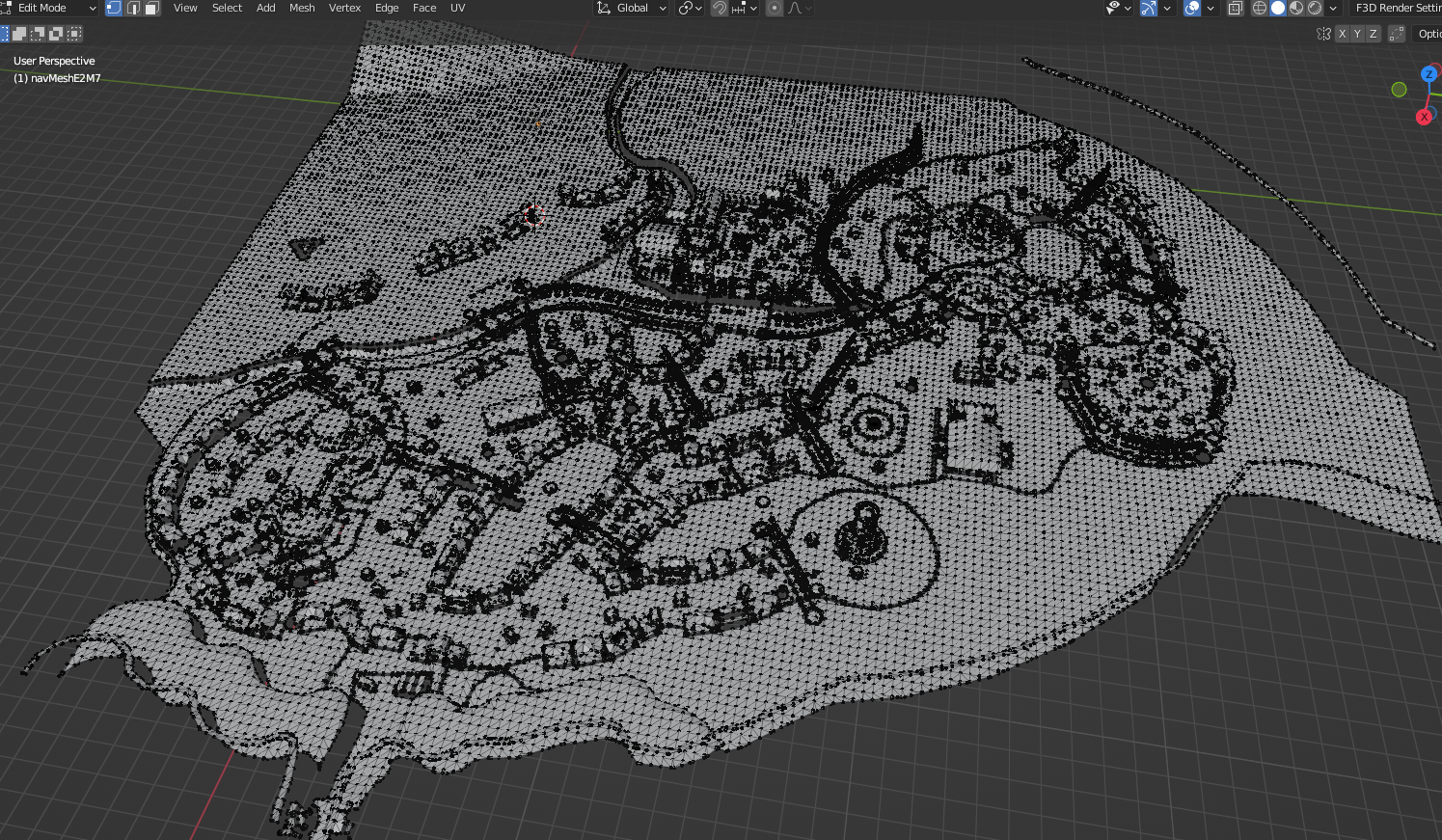This screenshot has width=1442, height=840.
Task: Click the Z axis on navigation gizmo
Action: tap(1429, 74)
